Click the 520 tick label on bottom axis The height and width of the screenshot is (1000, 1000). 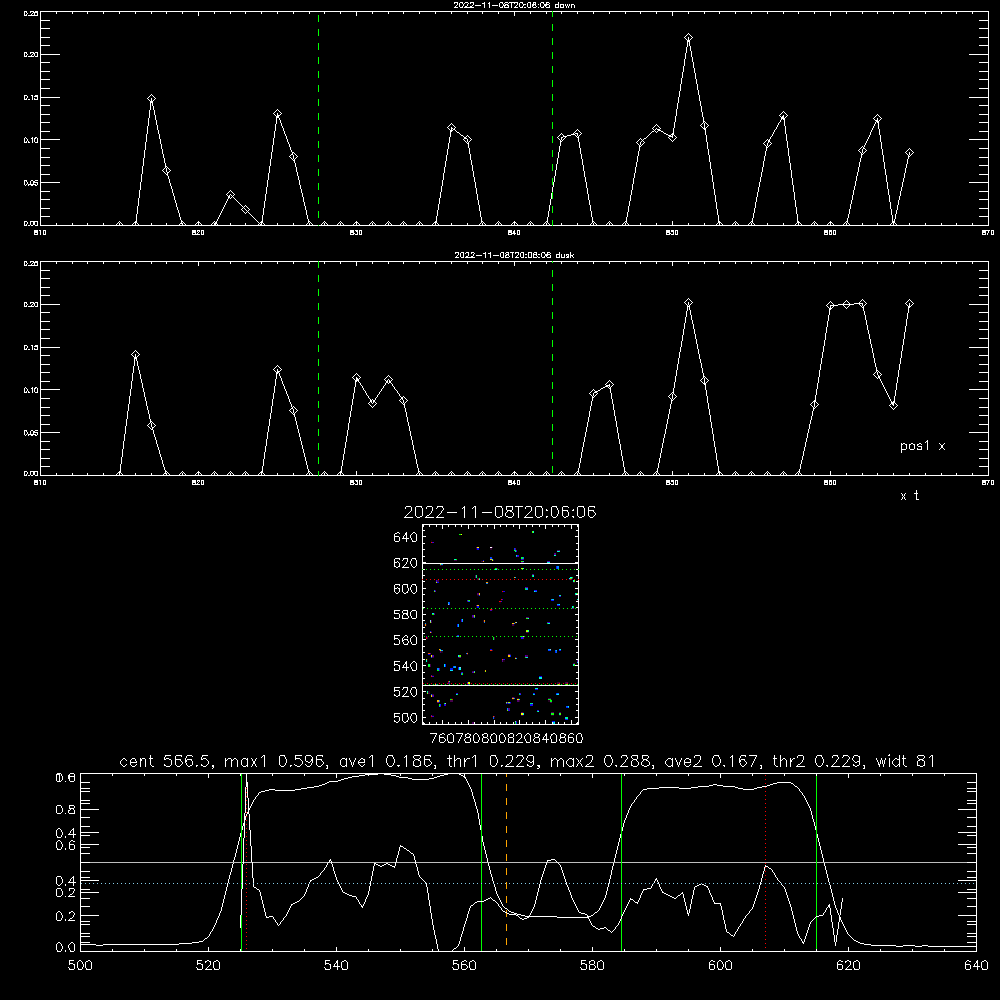click(x=208, y=966)
